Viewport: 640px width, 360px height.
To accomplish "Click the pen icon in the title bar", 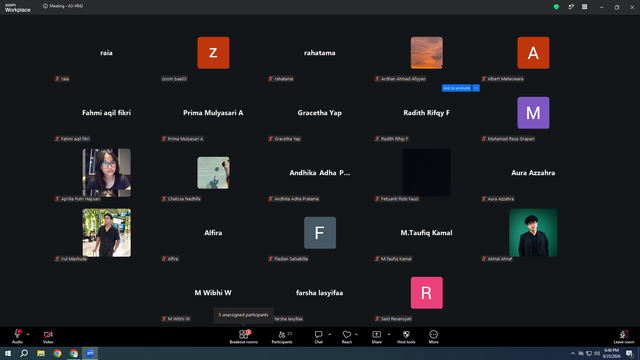I will pos(571,7).
